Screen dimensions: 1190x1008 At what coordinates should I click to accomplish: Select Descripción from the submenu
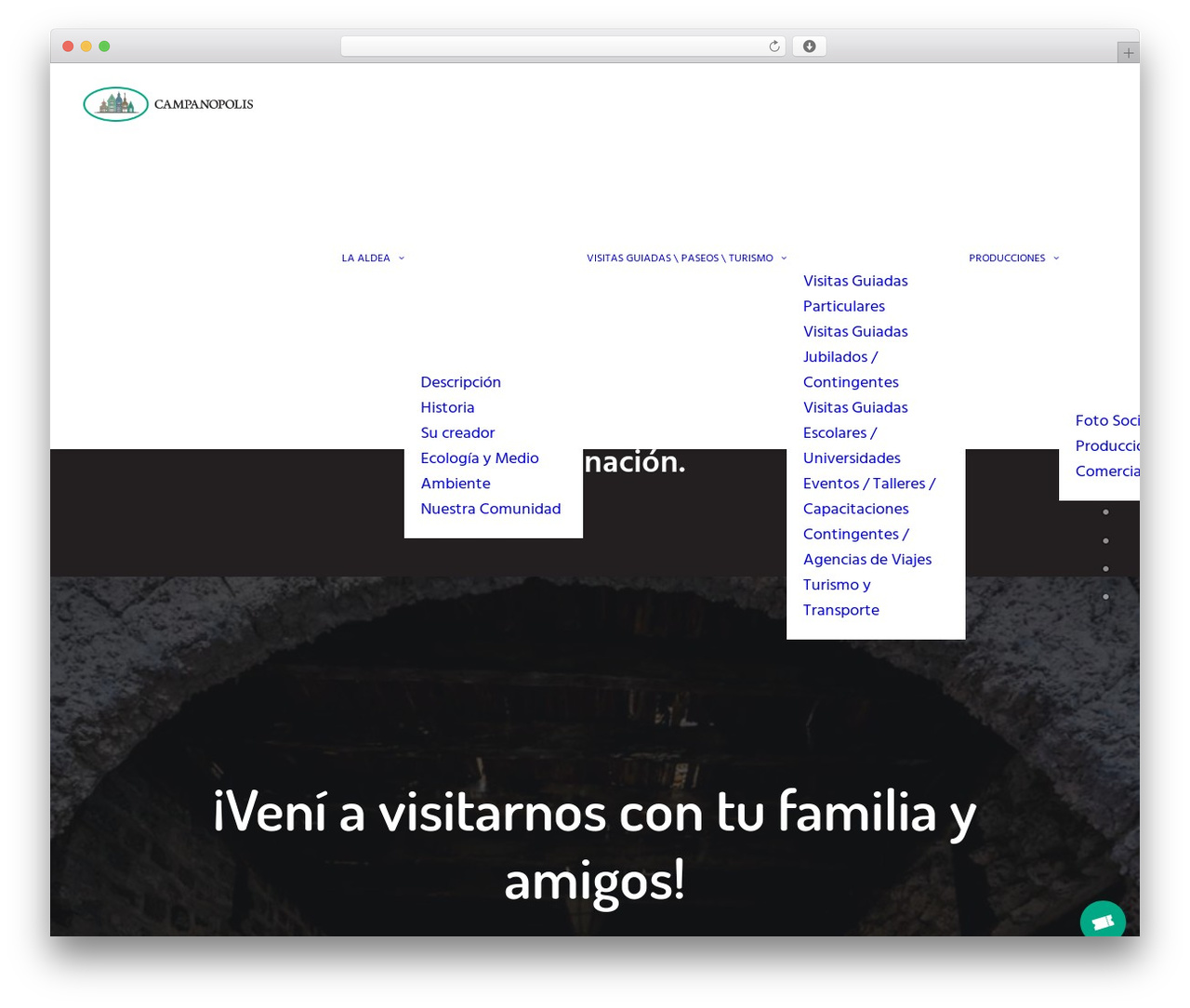pyautogui.click(x=460, y=382)
